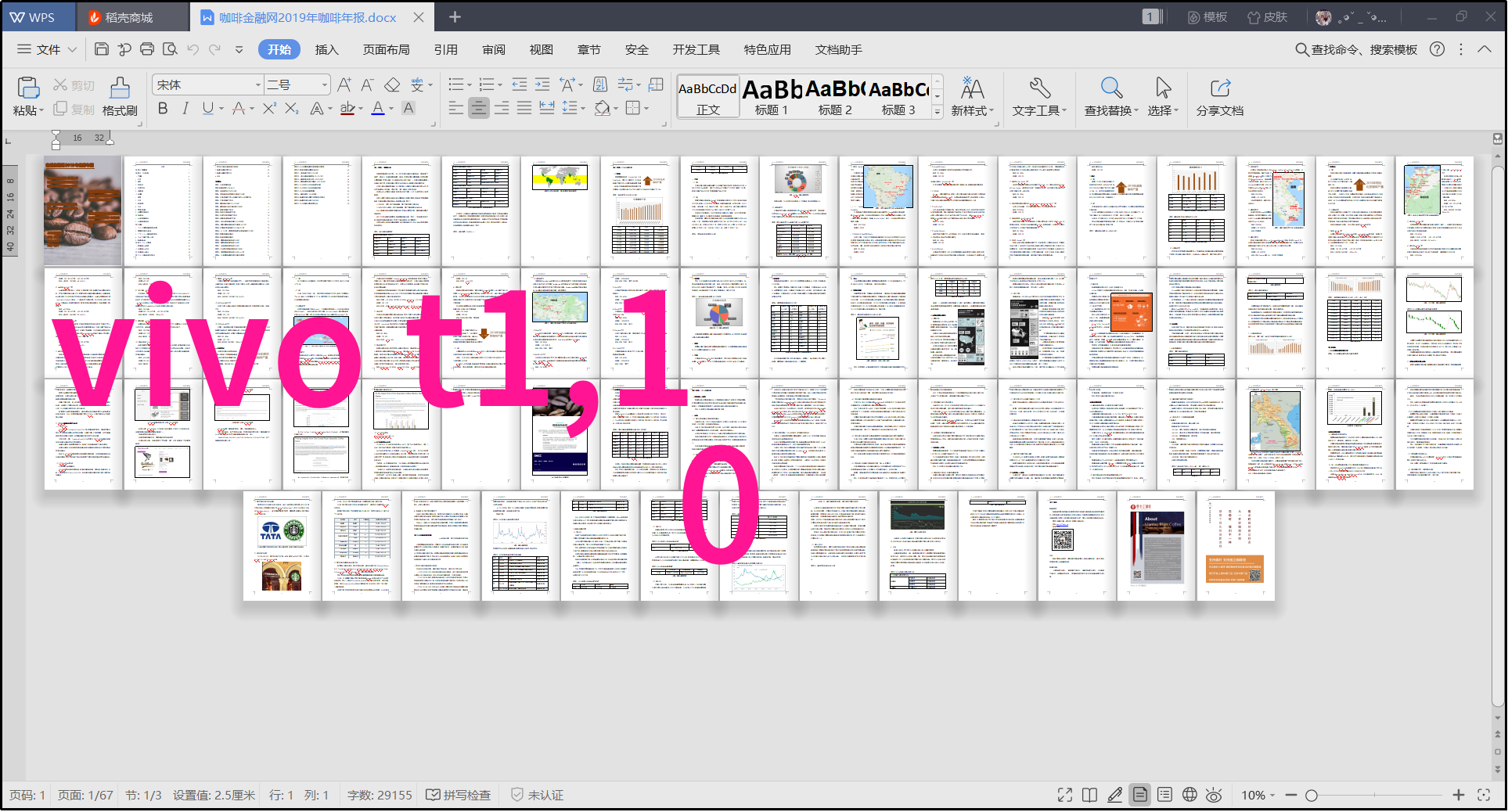Screen dimensions: 1508x812
Task: Toggle center alignment
Action: 479,109
